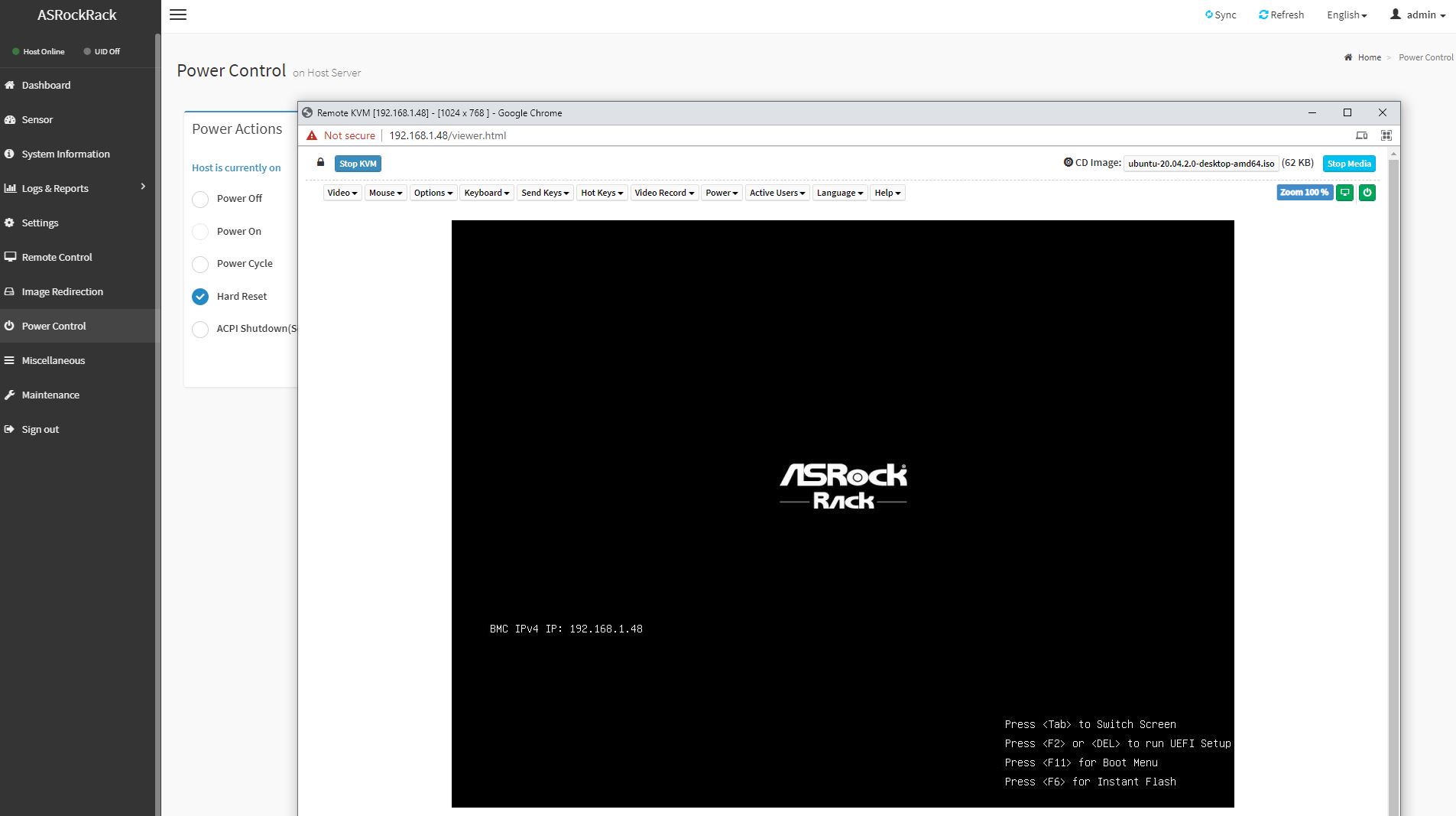
Task: Click the lock icon beside Stop KVM
Action: coord(320,162)
